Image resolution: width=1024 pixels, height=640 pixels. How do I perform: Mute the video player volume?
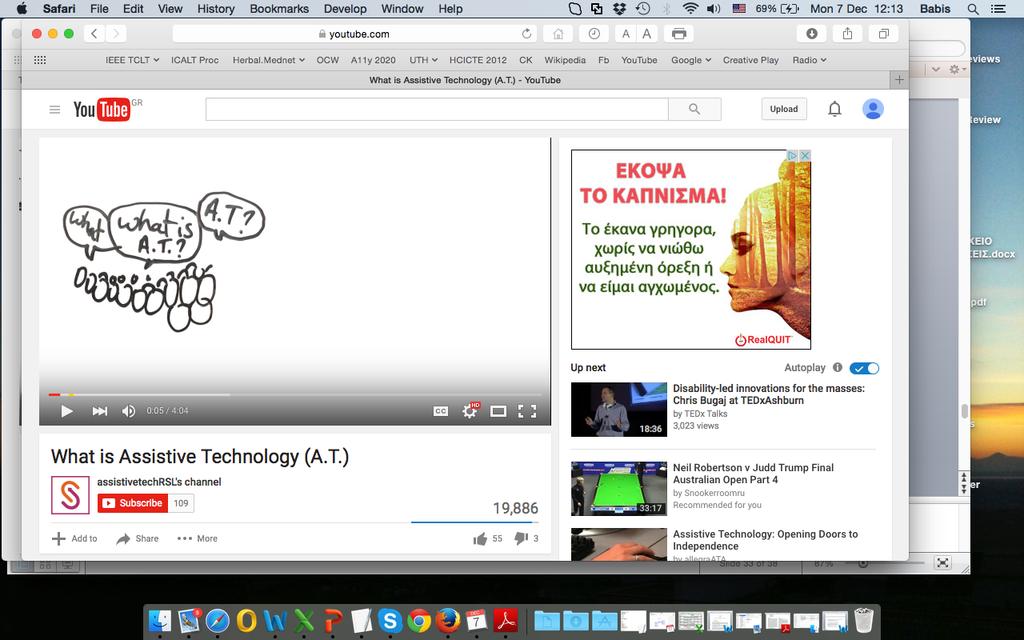click(129, 411)
